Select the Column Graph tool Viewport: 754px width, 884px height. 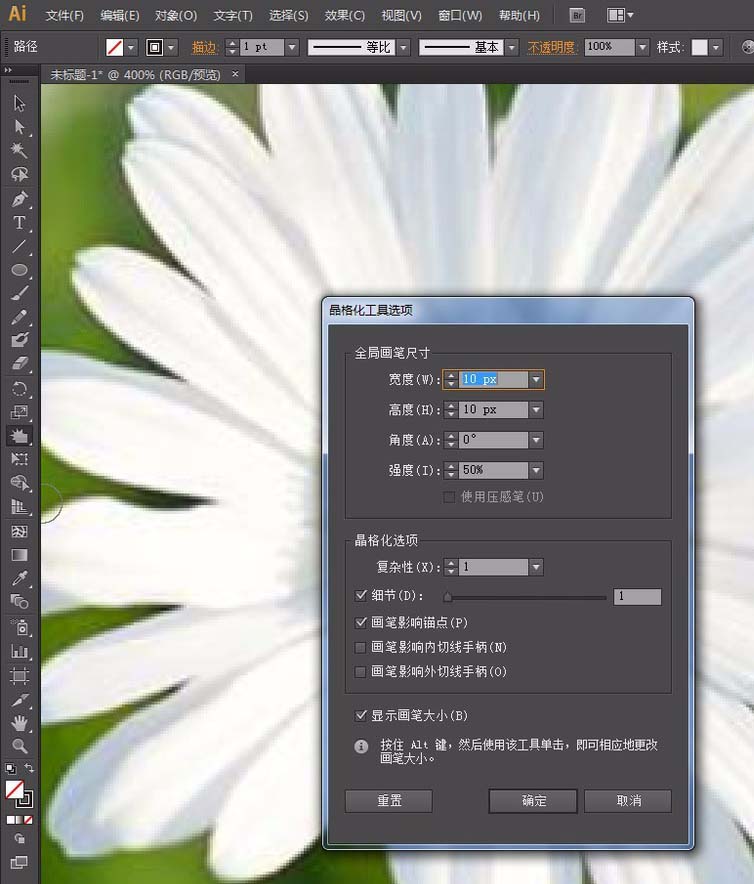pyautogui.click(x=19, y=652)
